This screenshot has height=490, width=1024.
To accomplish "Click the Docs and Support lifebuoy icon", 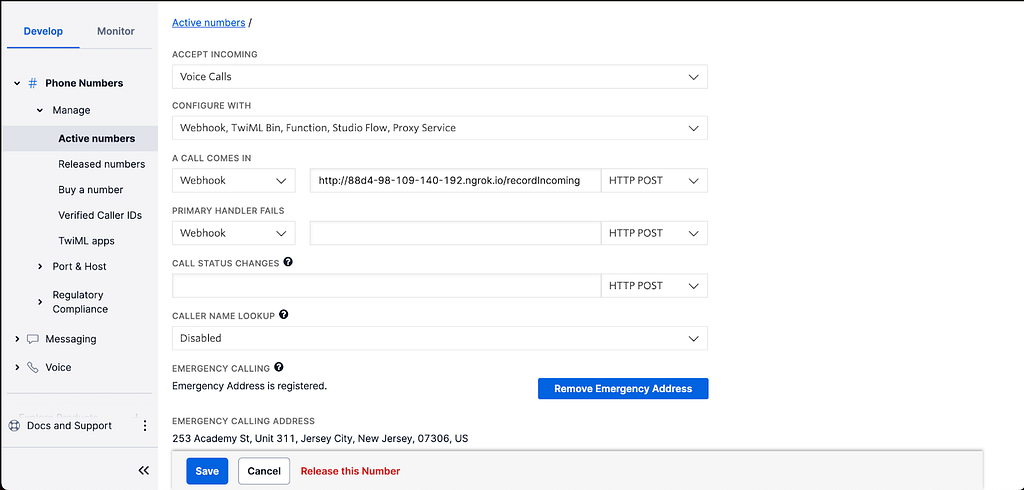I will pos(14,426).
